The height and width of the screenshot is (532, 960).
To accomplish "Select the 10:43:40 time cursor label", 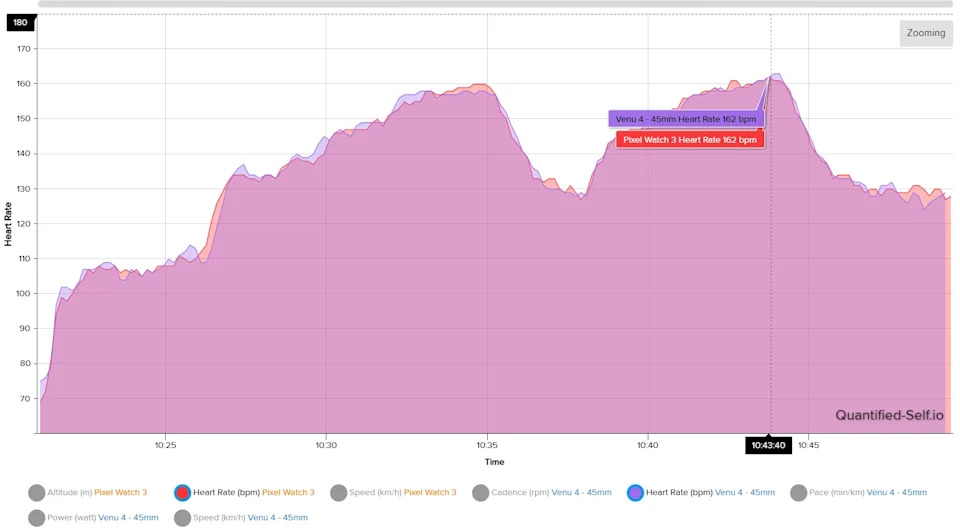I will tap(768, 445).
